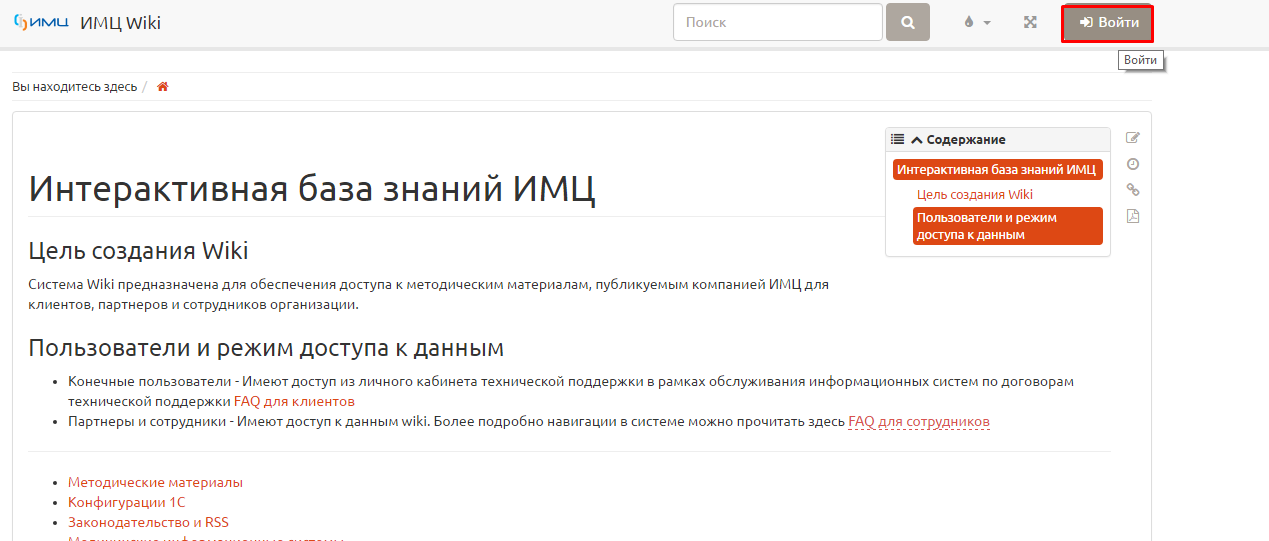Viewport: 1269px width, 541px height.
Task: Open the ИМЦ Wiki home title link
Action: [x=120, y=23]
